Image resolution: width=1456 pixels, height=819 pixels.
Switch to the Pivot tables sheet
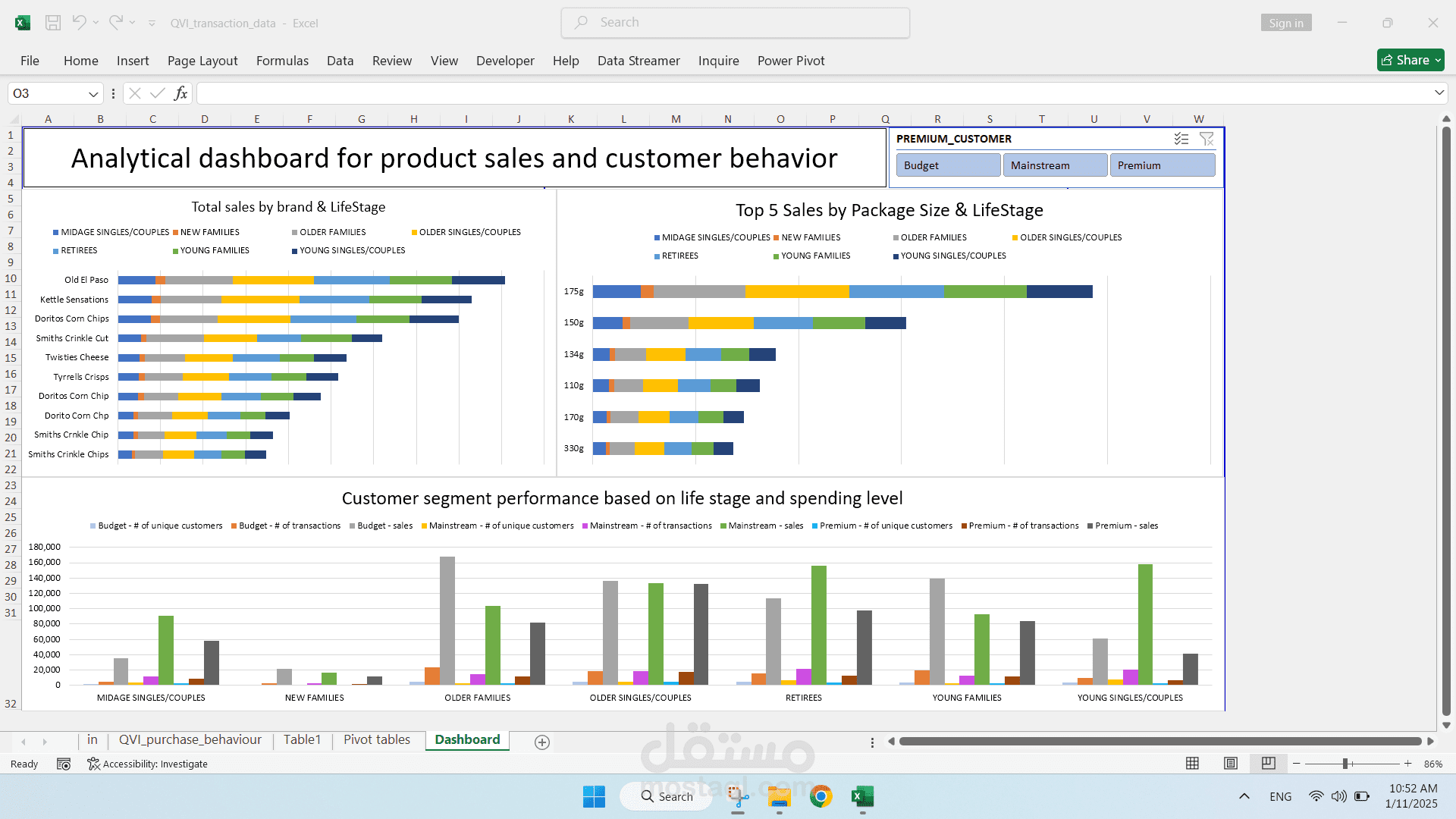coord(377,739)
